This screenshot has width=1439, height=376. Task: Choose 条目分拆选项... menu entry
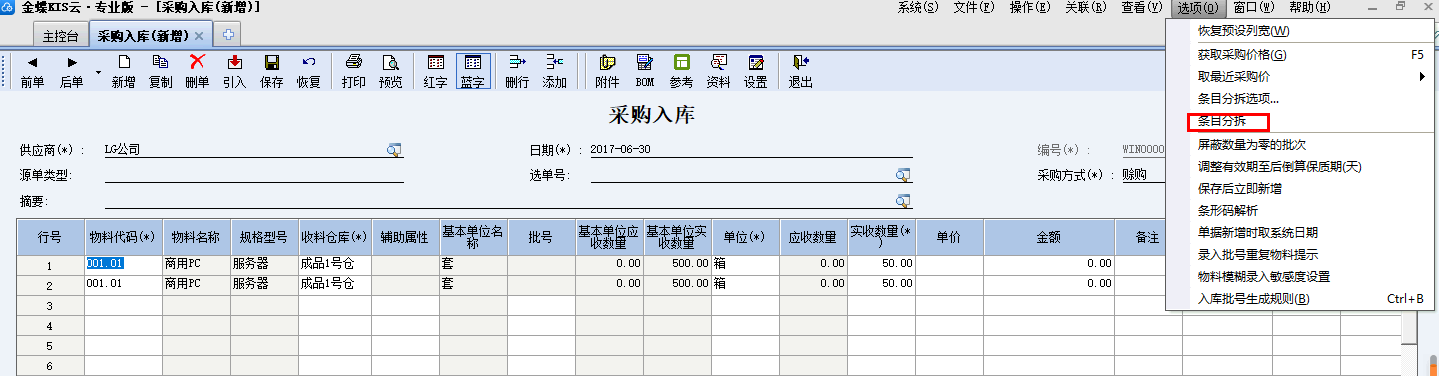[x=1301, y=99]
